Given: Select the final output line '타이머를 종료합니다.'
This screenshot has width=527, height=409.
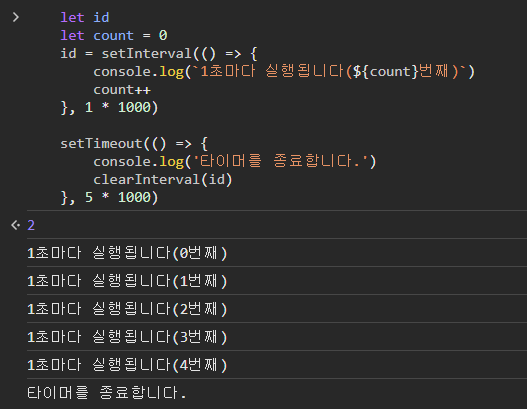Looking at the screenshot, I should click(x=107, y=393).
